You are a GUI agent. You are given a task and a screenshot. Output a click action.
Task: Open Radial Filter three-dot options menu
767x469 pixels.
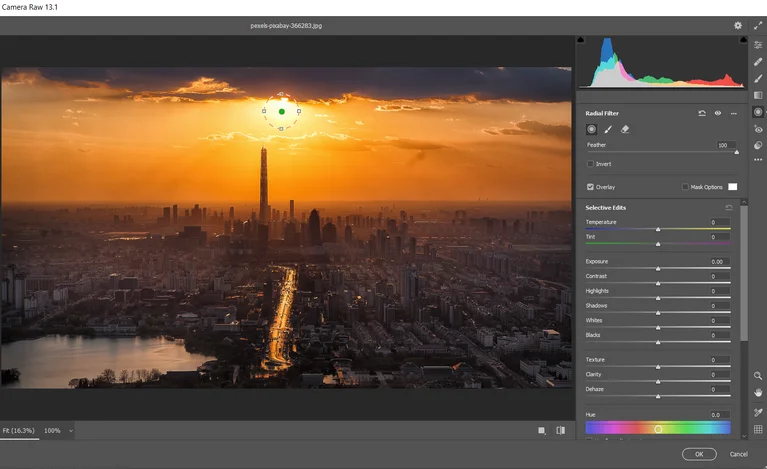734,113
